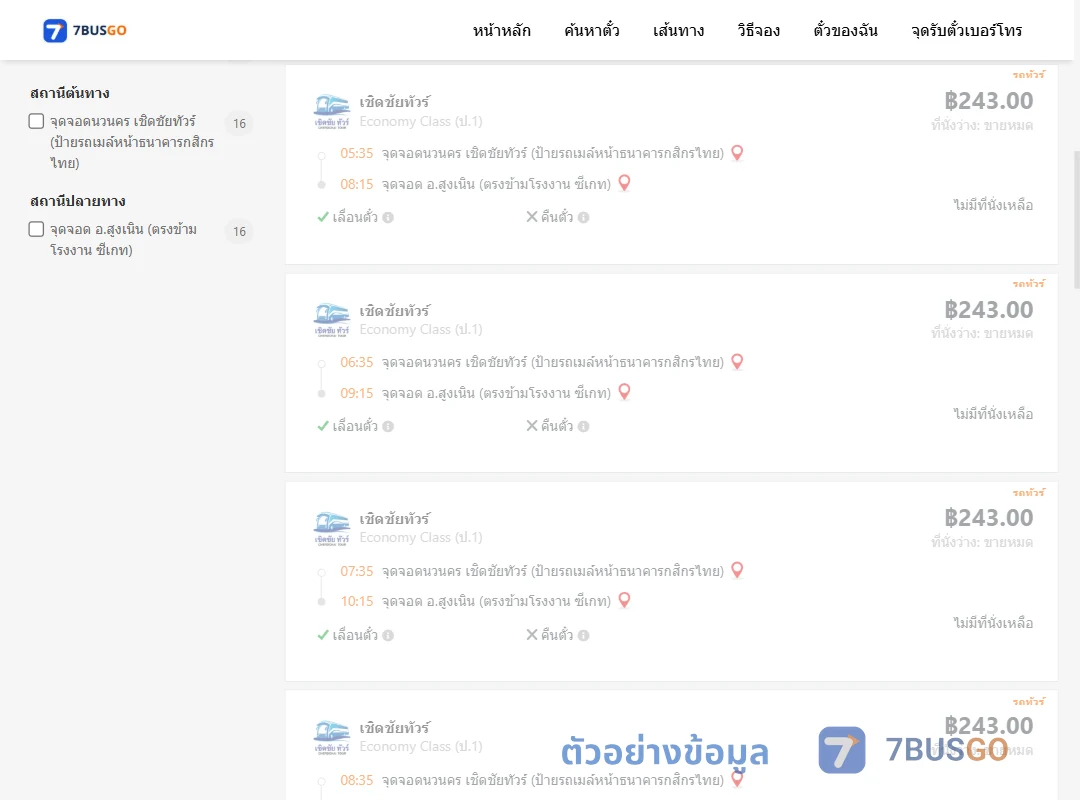Go to หน้าหลัก menu
Screen dimensions: 1080x800
pyautogui.click(x=501, y=30)
